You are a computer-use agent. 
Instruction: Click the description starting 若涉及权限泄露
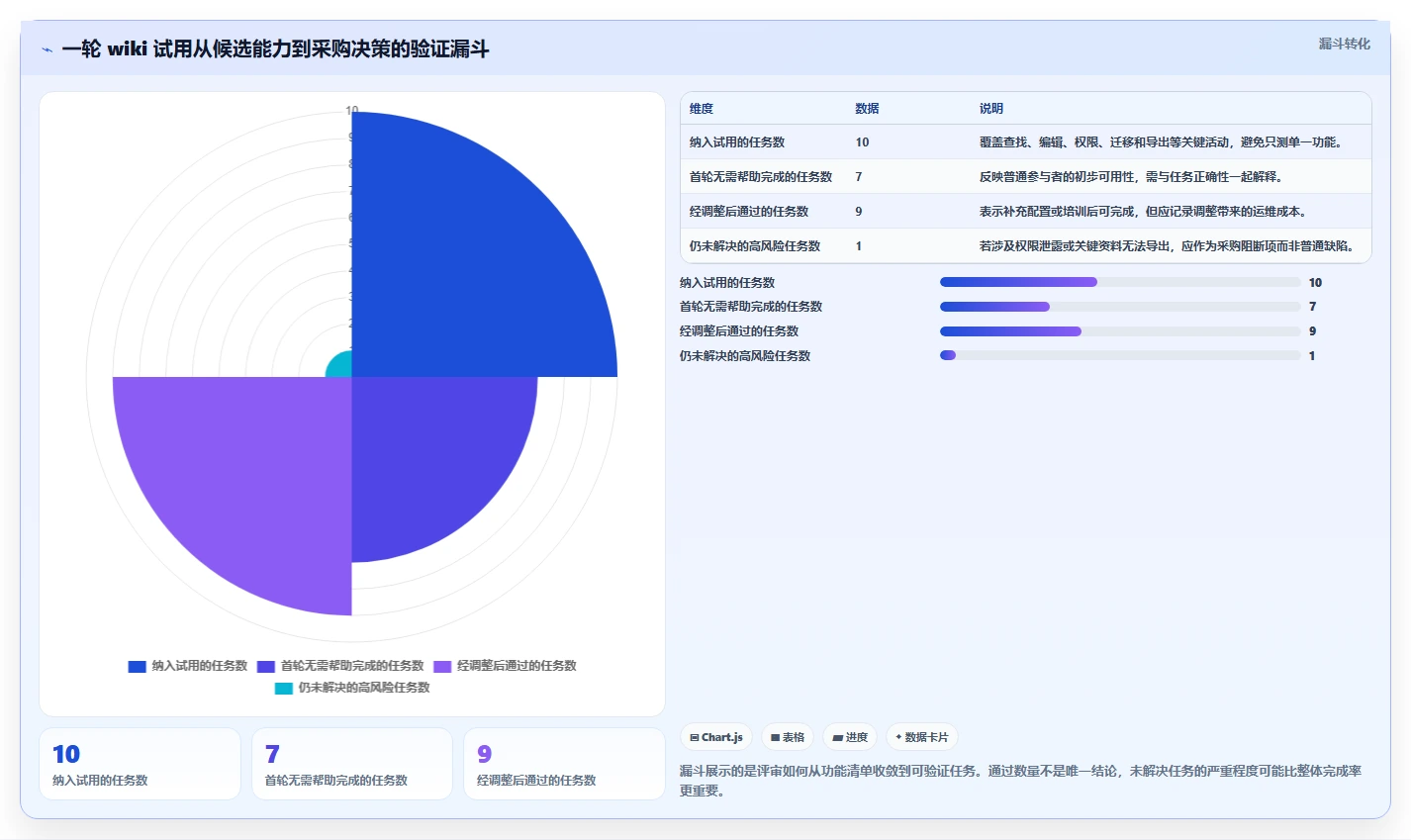[1168, 246]
